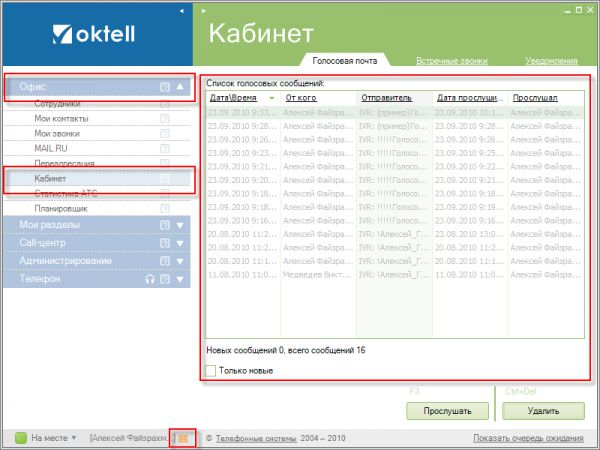600x450 pixels.
Task: Open Показать очередь ожидания link
Action: coord(527,438)
